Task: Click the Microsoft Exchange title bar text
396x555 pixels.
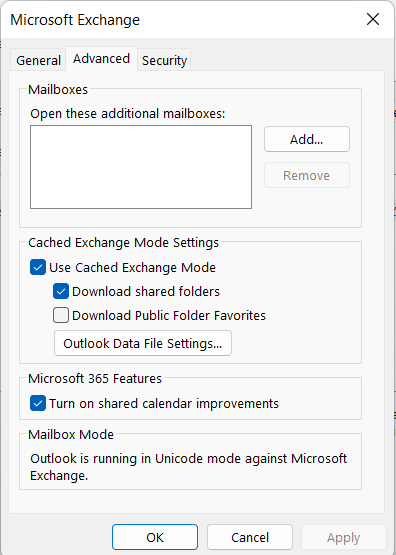Action: tap(75, 20)
